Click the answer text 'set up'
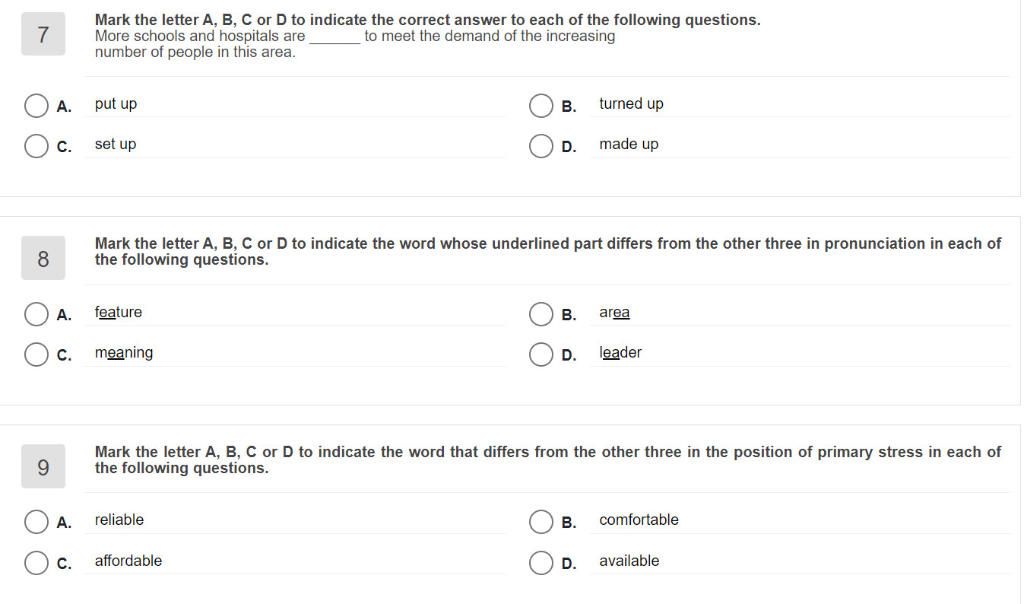The width and height of the screenshot is (1024, 604). point(116,144)
